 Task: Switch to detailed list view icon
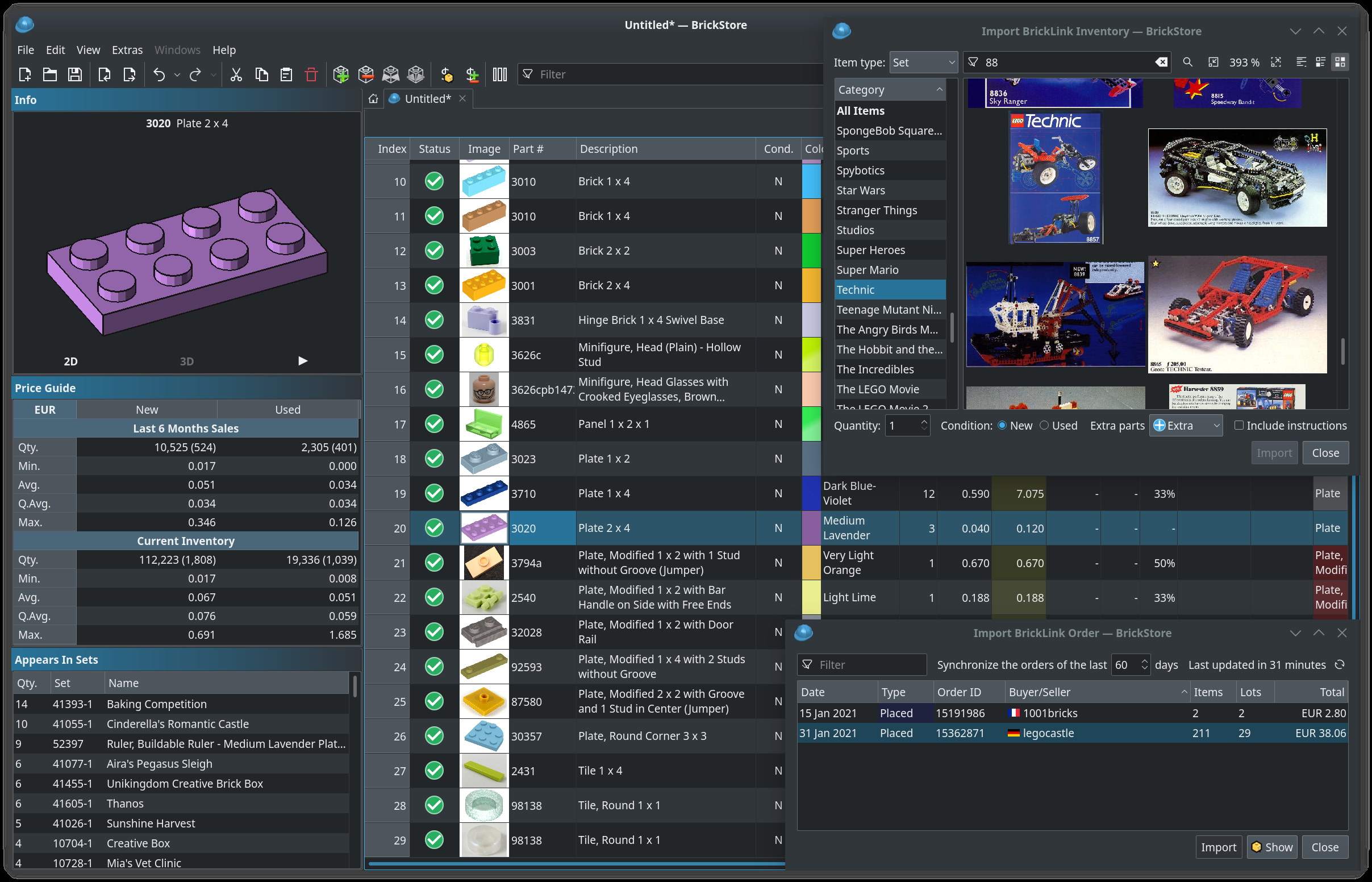click(x=1320, y=62)
